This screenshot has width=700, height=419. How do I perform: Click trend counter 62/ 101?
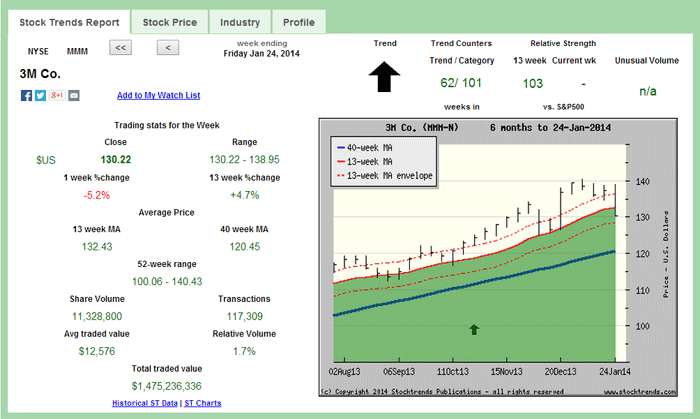tap(461, 83)
